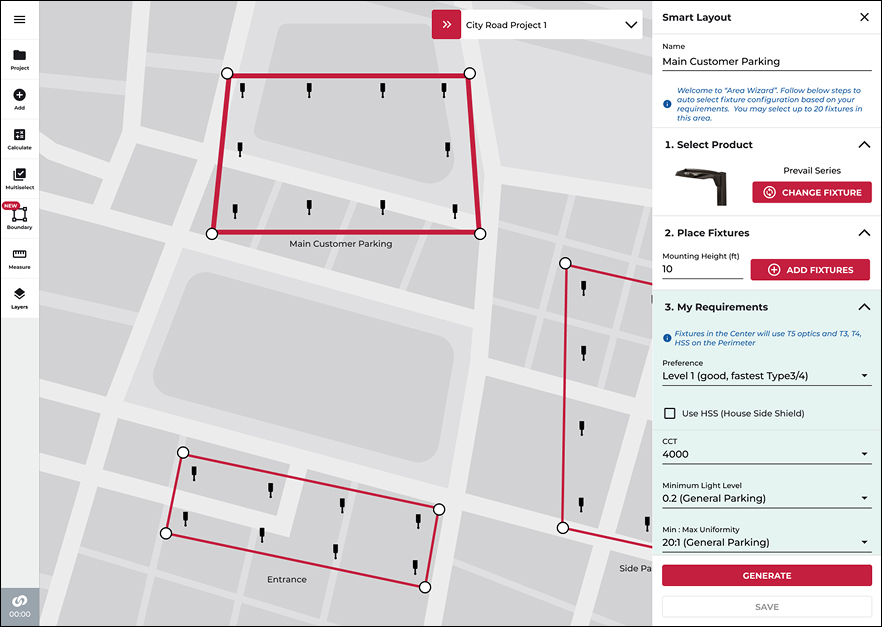882x627 pixels.
Task: Edit the Mounting Height field
Action: pos(702,269)
